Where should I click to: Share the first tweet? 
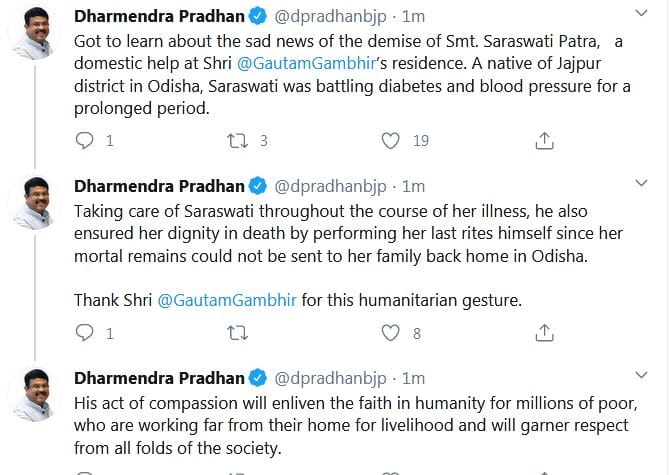[545, 141]
